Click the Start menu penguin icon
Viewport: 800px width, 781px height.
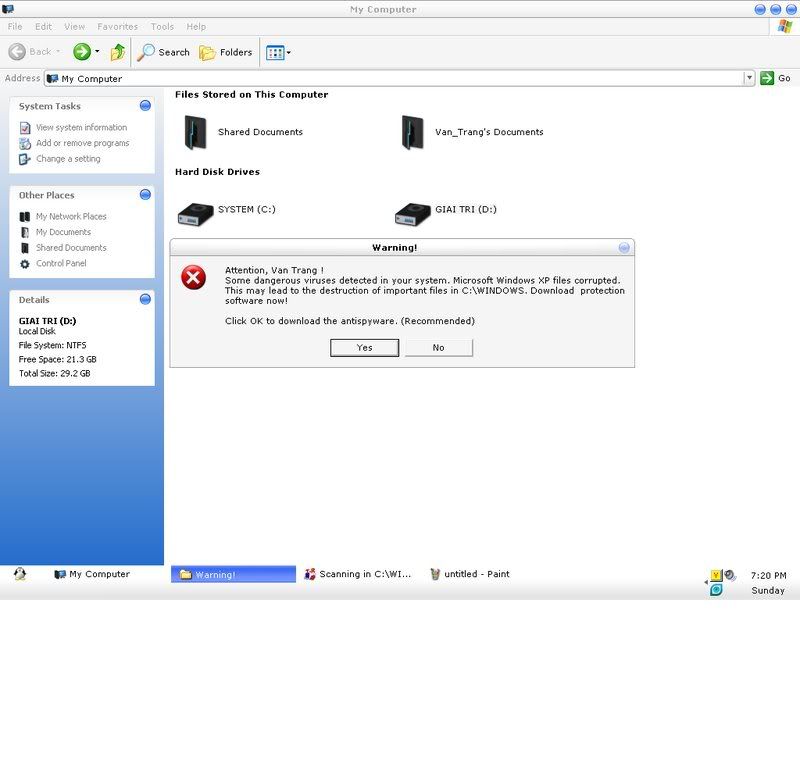[x=20, y=574]
